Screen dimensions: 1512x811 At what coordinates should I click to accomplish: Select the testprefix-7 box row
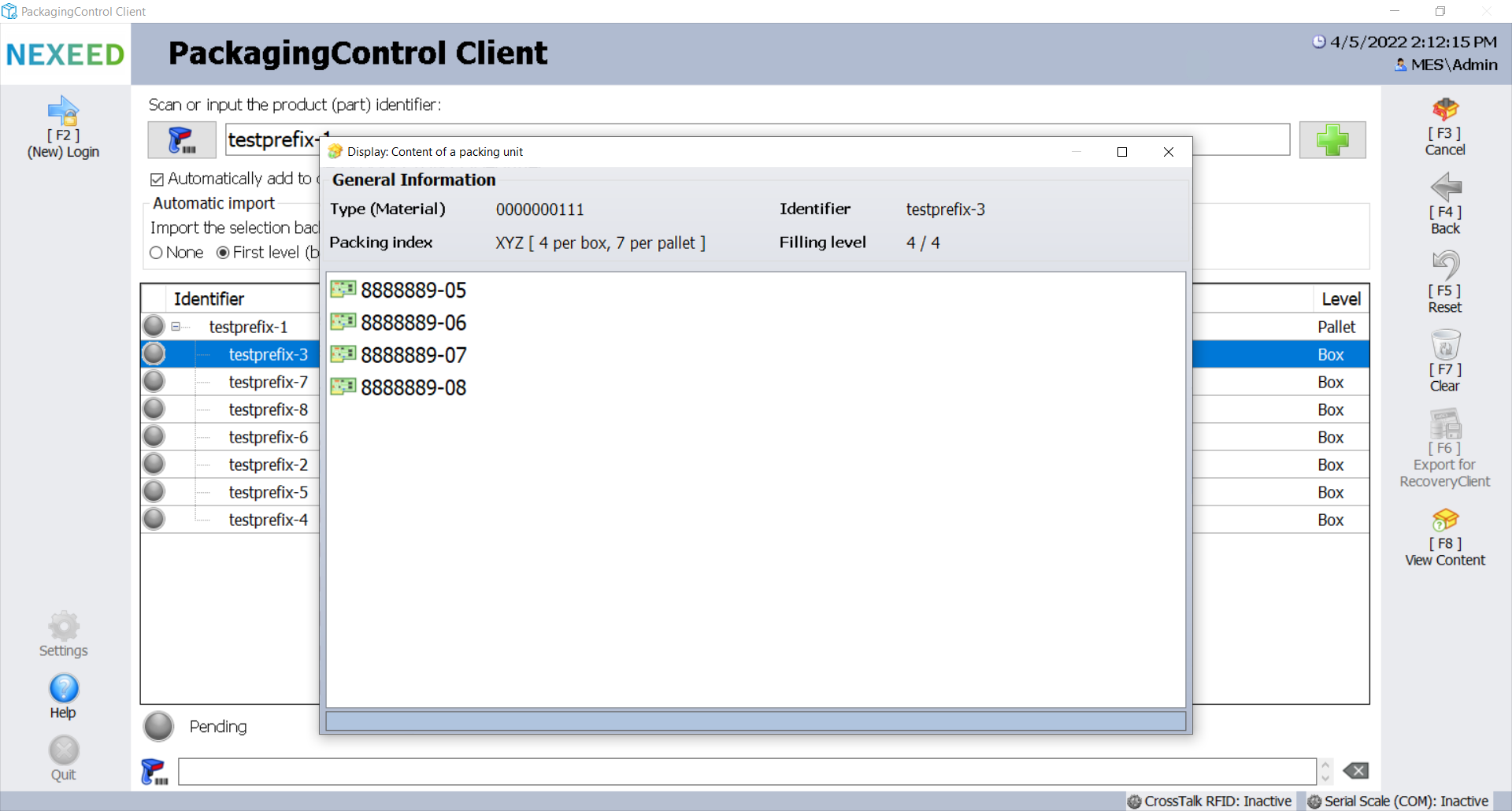pos(268,382)
